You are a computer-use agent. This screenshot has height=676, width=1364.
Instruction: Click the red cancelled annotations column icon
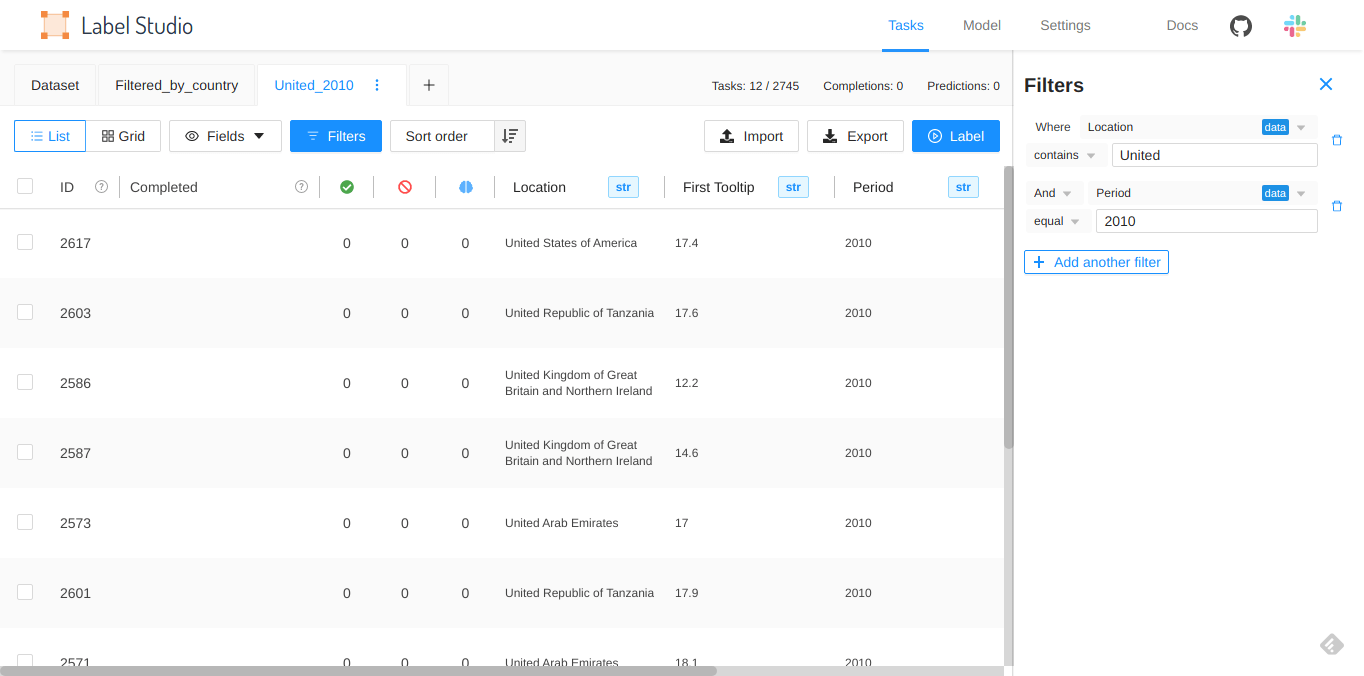point(405,187)
